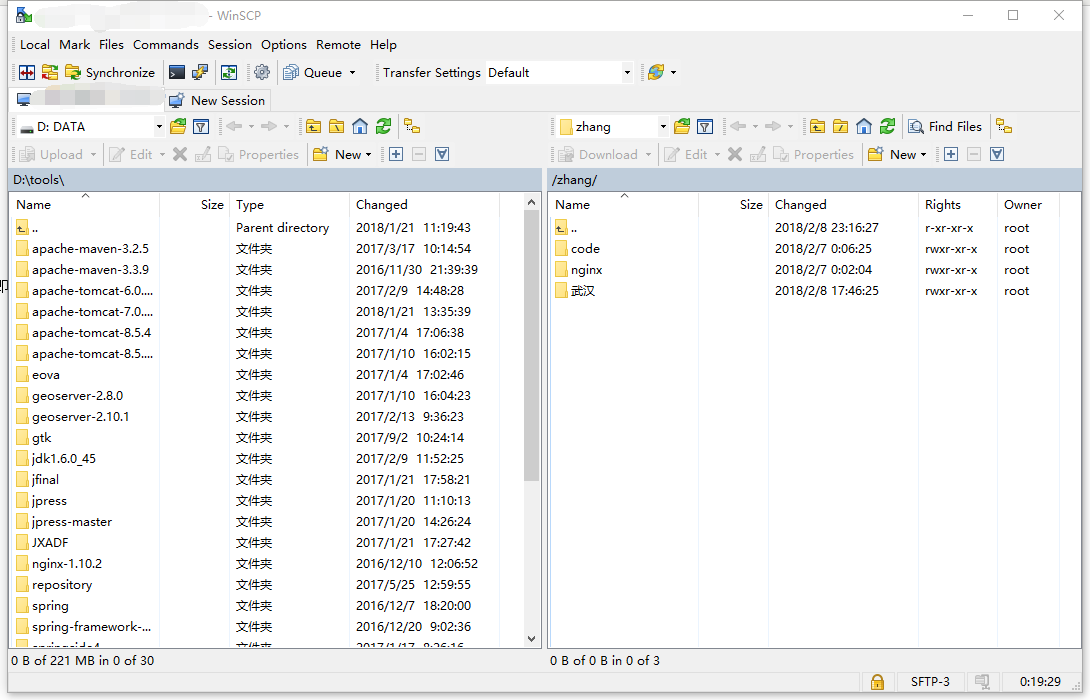Click invert selection icon in remote panel

997,154
